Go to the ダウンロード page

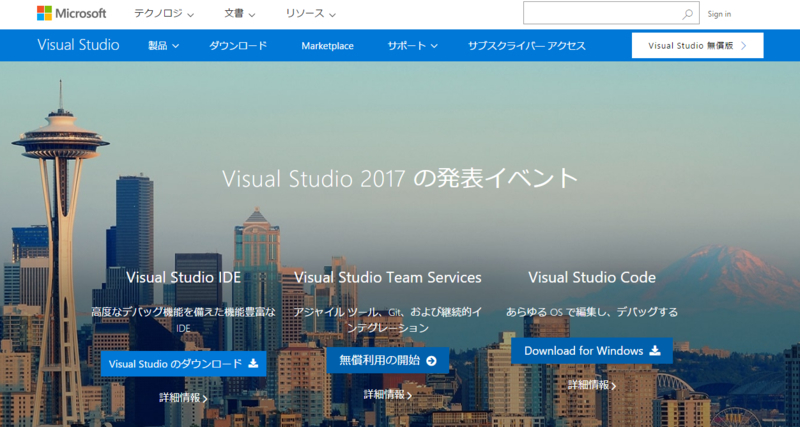(238, 46)
